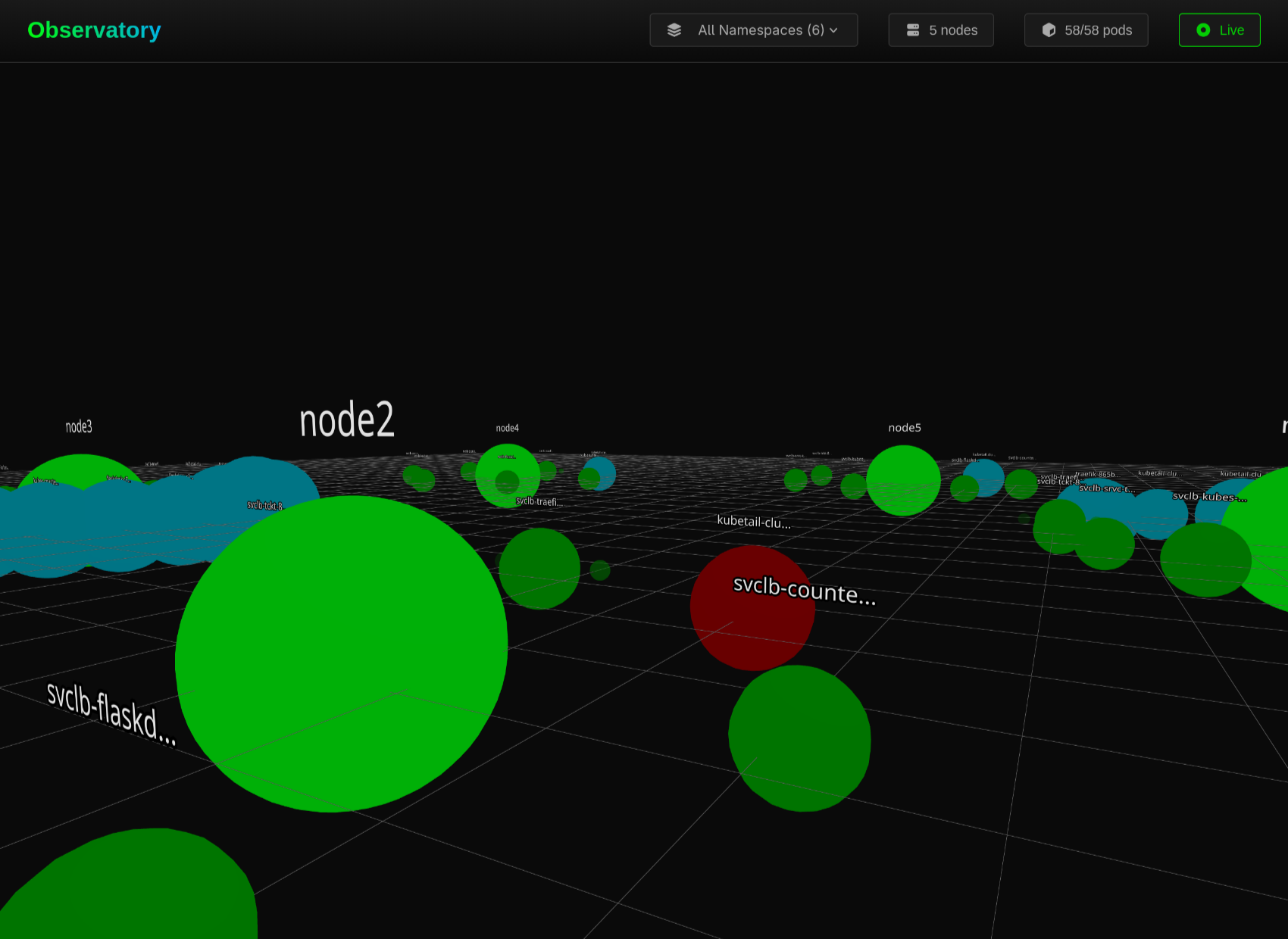
Task: Select the node2 label in the scene
Action: [347, 420]
